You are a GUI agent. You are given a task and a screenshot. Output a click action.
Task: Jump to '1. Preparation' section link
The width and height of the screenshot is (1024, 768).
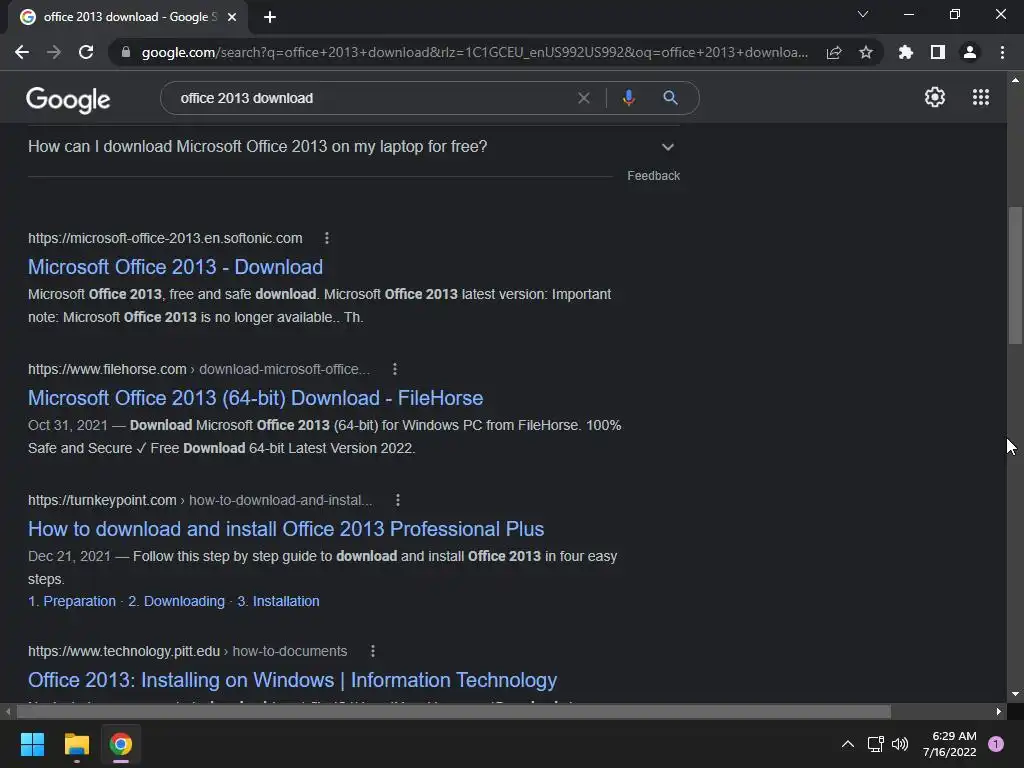pyautogui.click(x=72, y=601)
